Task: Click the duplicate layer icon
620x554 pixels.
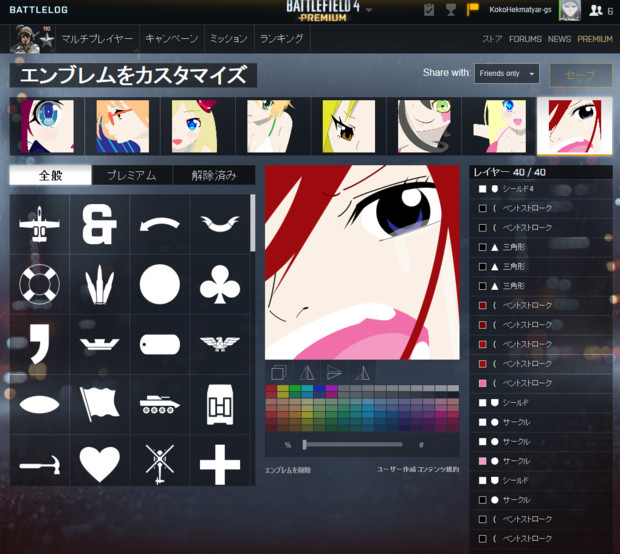Action: coord(279,372)
